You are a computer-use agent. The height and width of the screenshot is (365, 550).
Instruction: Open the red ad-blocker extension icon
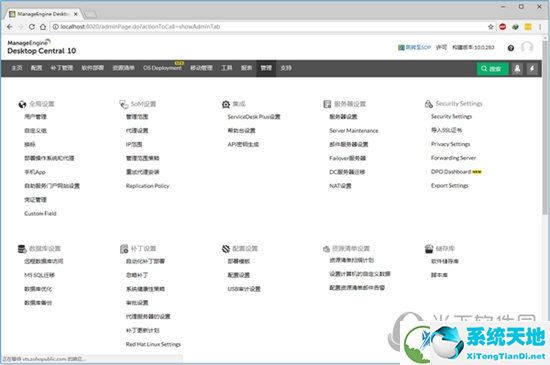coord(503,27)
